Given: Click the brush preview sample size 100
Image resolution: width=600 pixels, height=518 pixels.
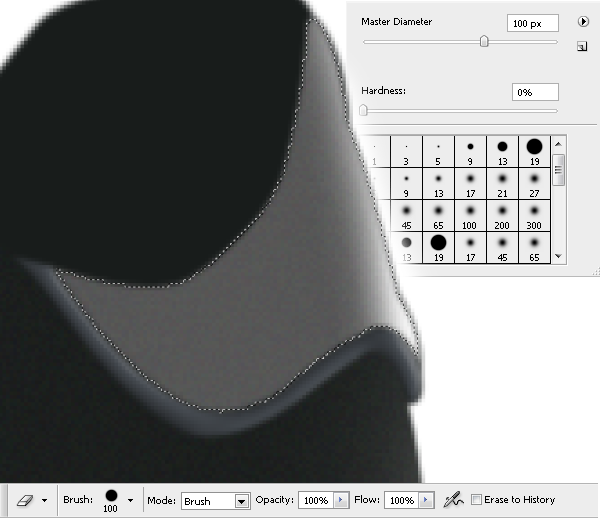Looking at the screenshot, I should coord(110,497).
